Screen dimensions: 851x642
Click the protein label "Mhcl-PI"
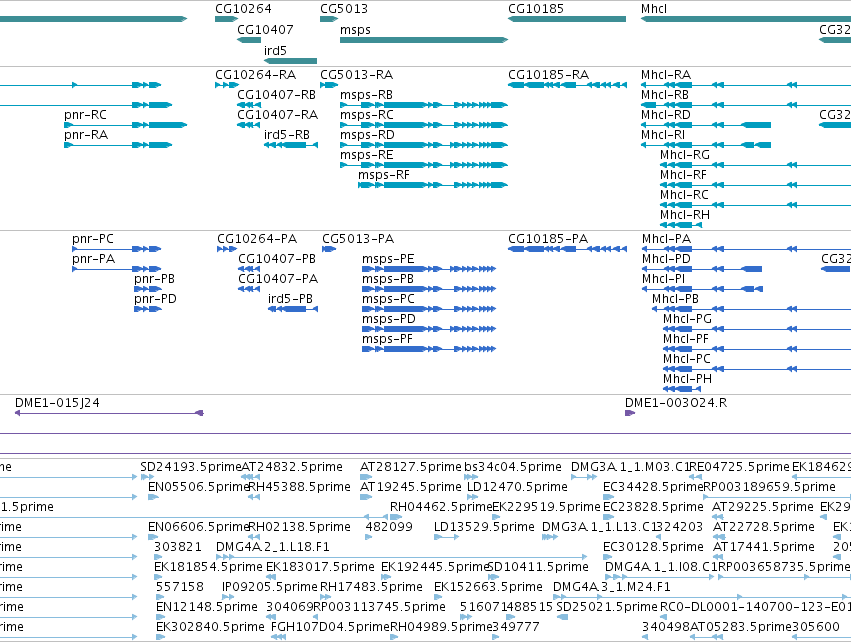coord(663,279)
